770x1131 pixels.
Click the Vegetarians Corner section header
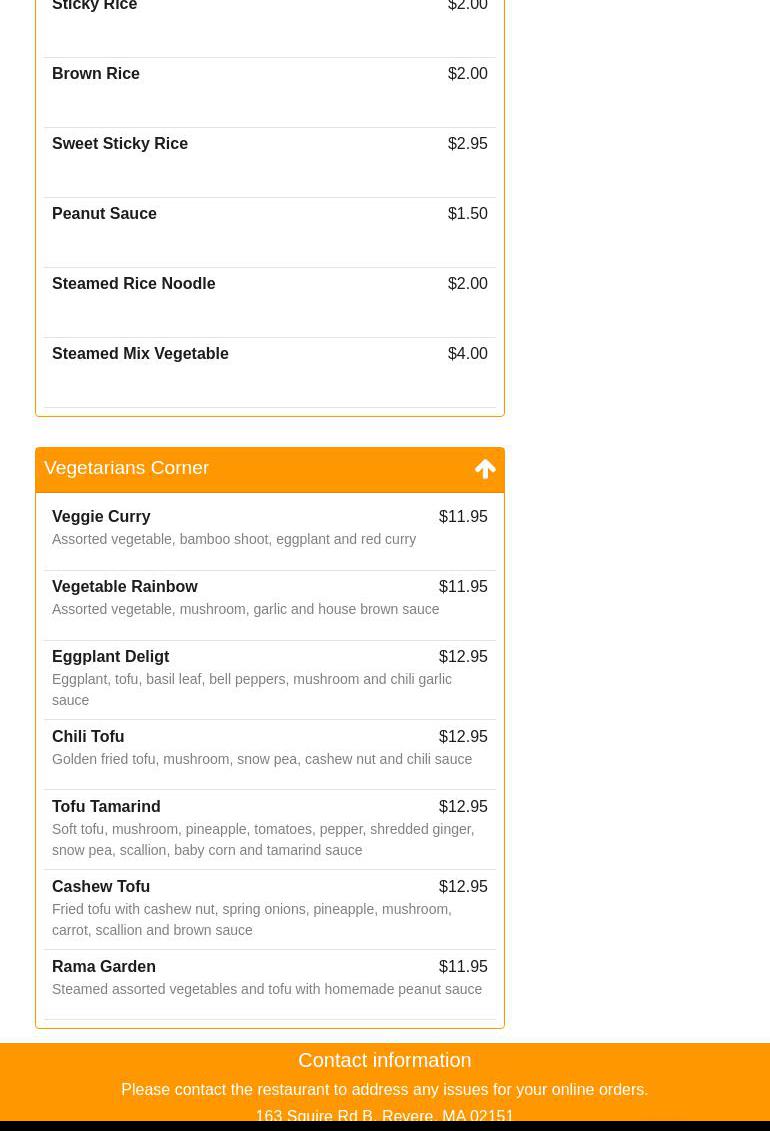[x=127, y=468]
